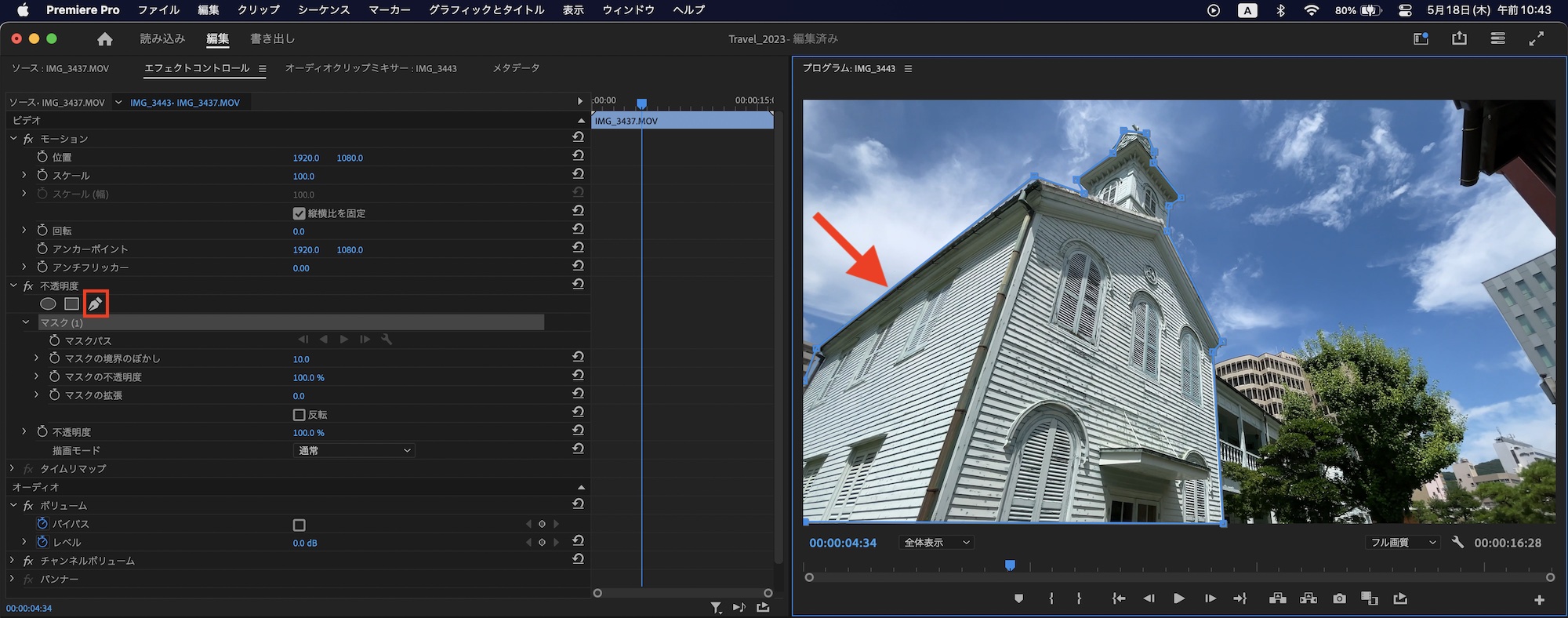Switch to the Metadata (メタデータ) tab
The image size is (1568, 618).
(x=516, y=68)
